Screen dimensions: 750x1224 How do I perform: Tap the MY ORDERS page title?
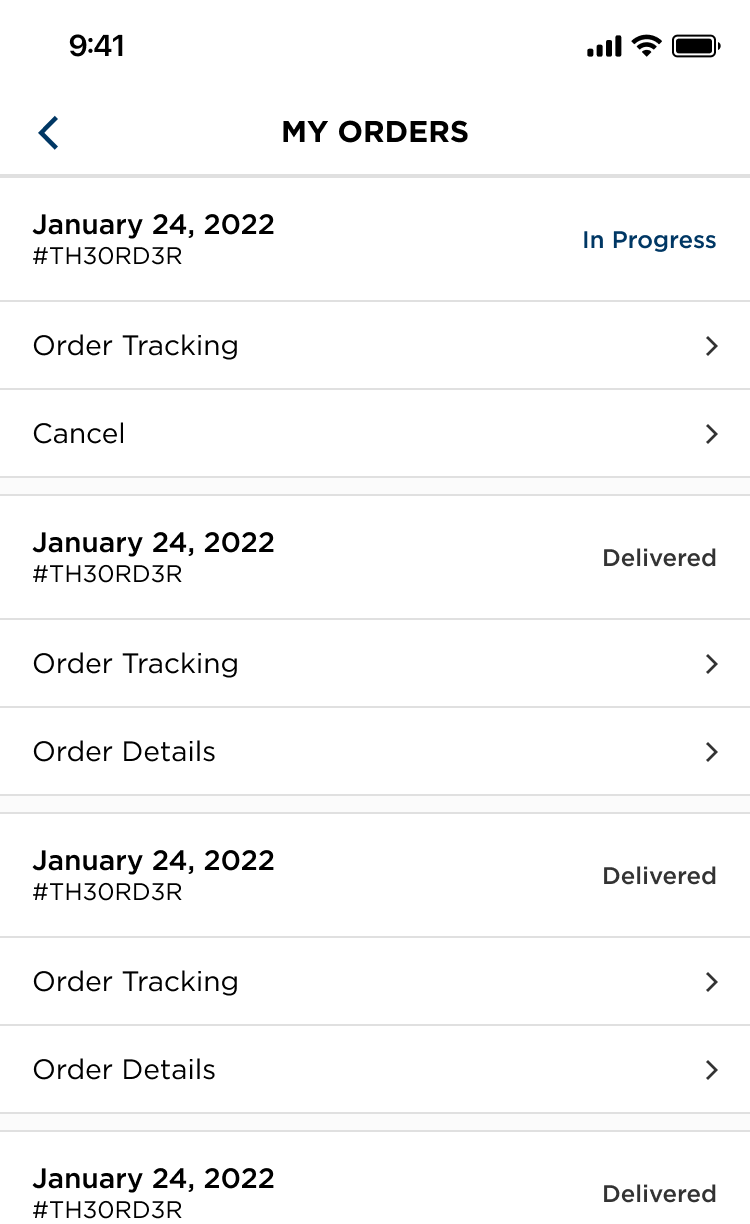pos(375,132)
